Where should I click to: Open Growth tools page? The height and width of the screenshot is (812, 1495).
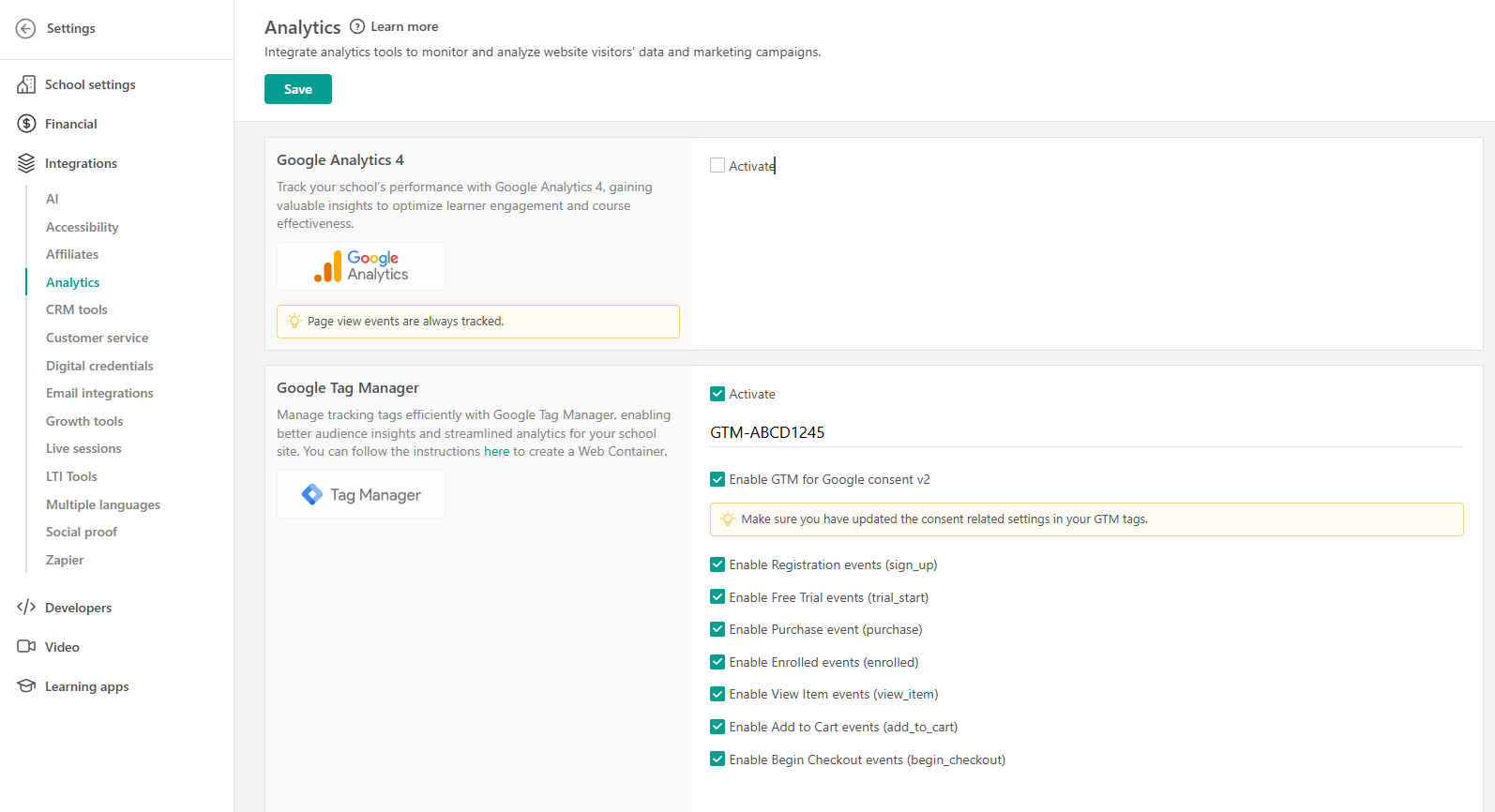pyautogui.click(x=84, y=421)
